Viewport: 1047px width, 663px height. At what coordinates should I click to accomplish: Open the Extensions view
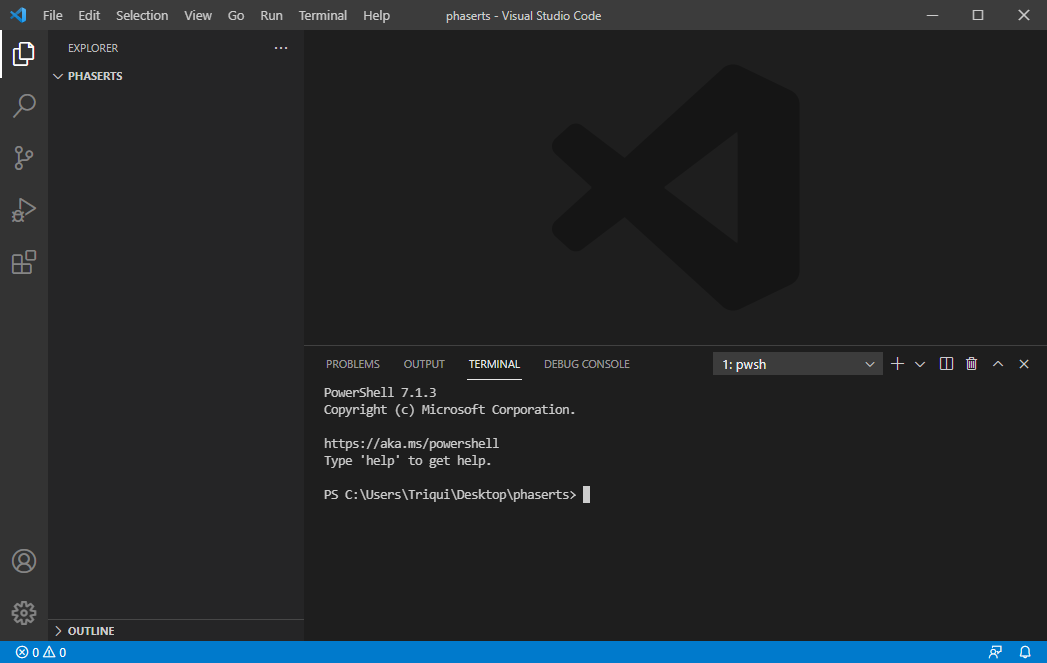click(23, 262)
